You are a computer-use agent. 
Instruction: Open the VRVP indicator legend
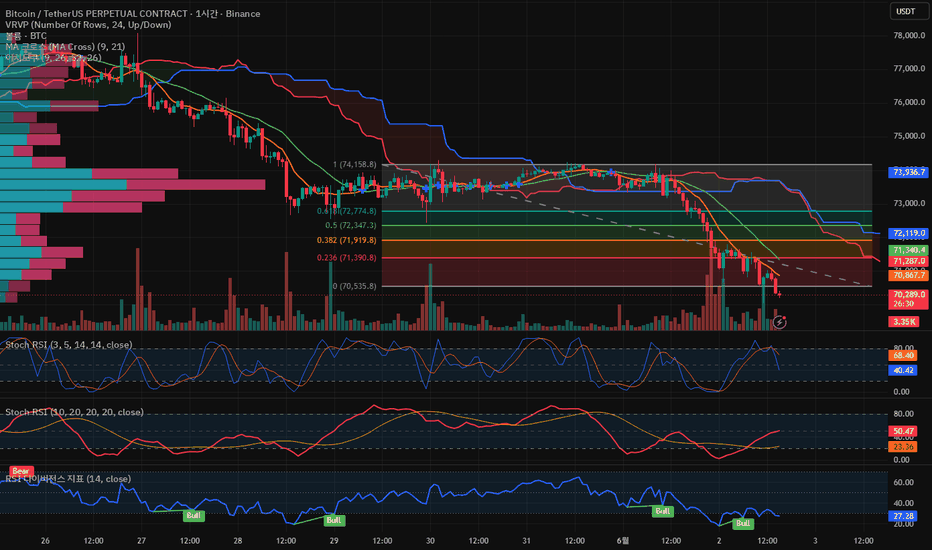88,25
